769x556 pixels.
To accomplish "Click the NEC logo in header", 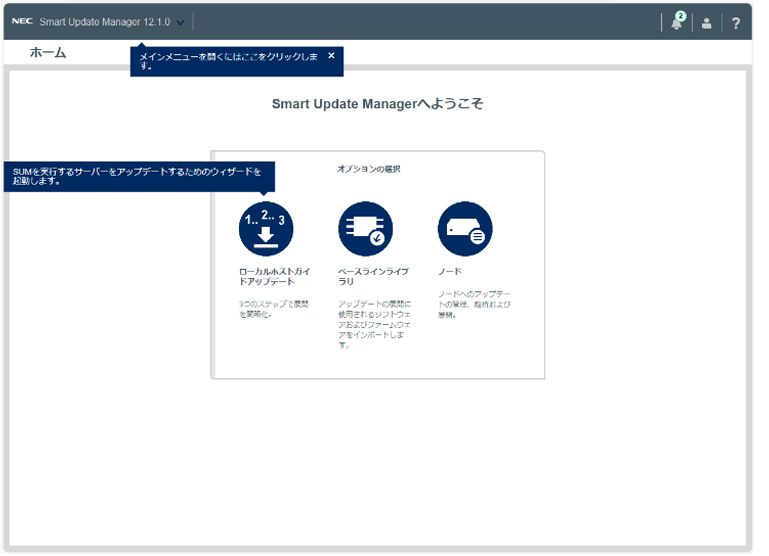I will click(22, 21).
